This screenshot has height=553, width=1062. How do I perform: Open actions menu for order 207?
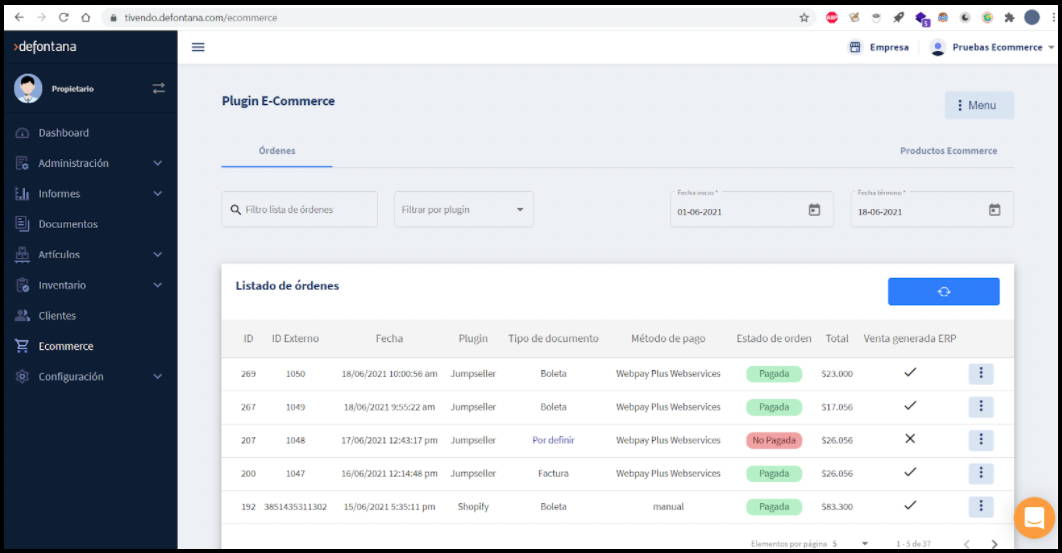[980, 440]
